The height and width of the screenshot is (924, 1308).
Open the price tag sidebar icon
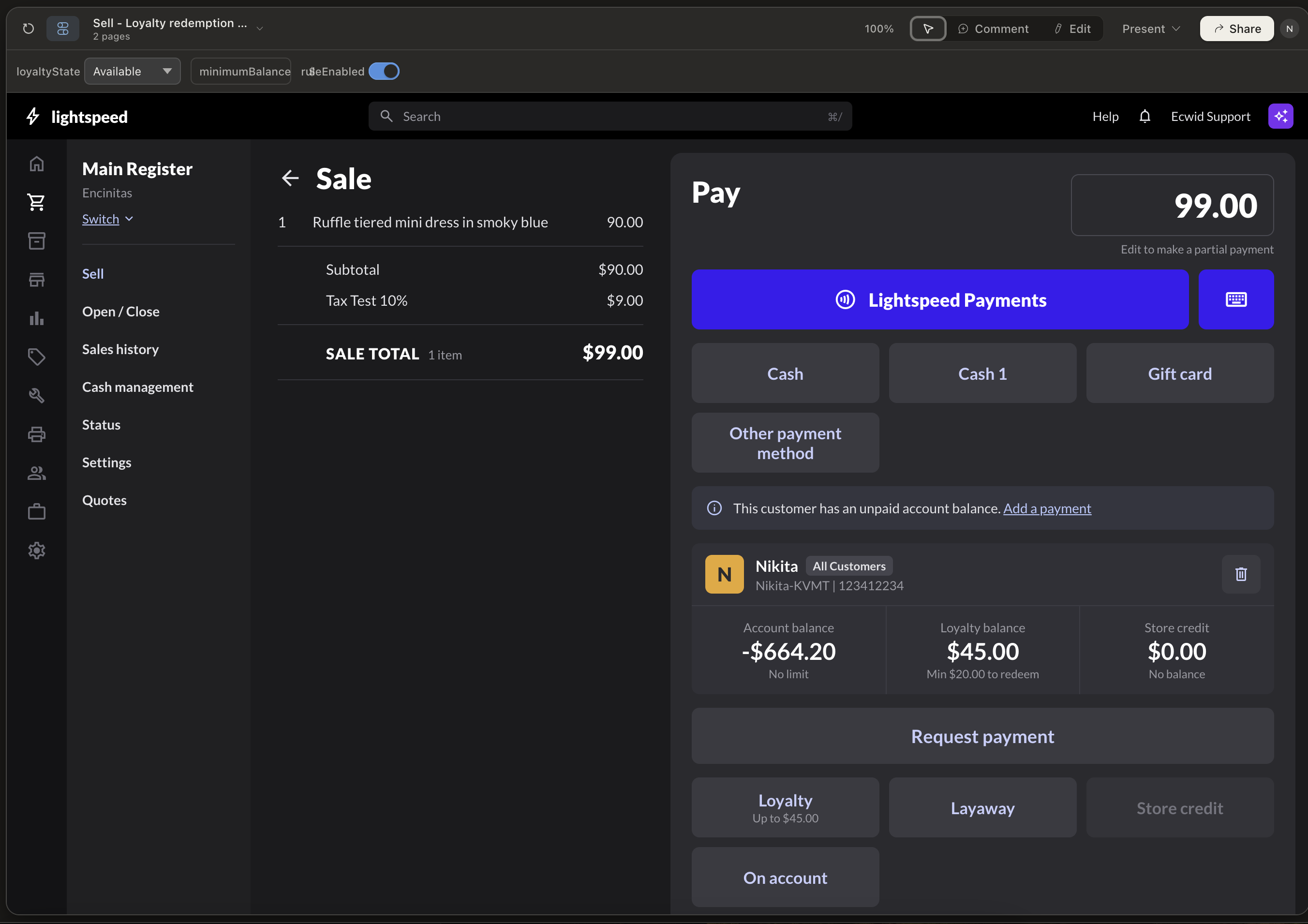(36, 357)
